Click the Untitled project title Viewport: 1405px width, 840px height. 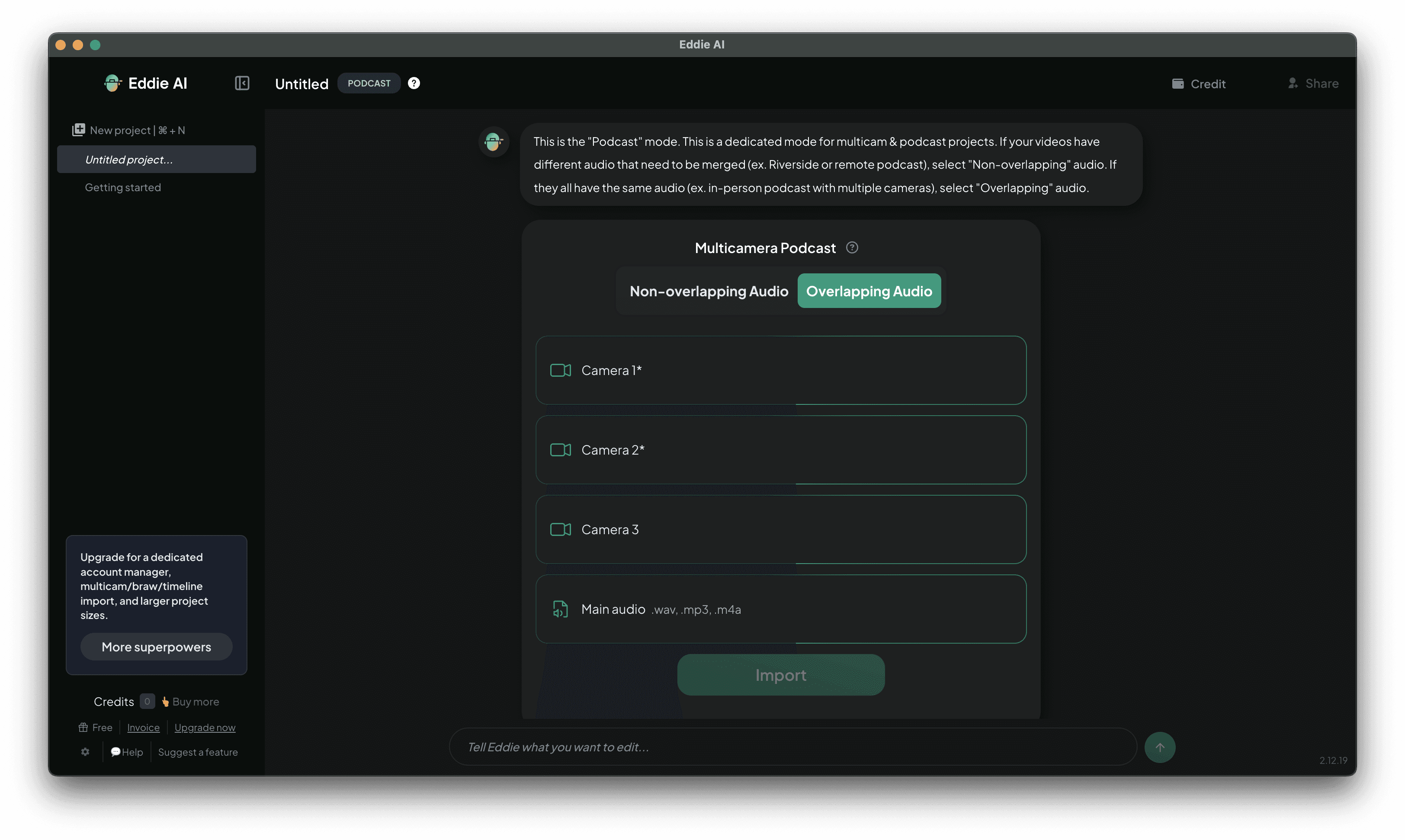[302, 84]
